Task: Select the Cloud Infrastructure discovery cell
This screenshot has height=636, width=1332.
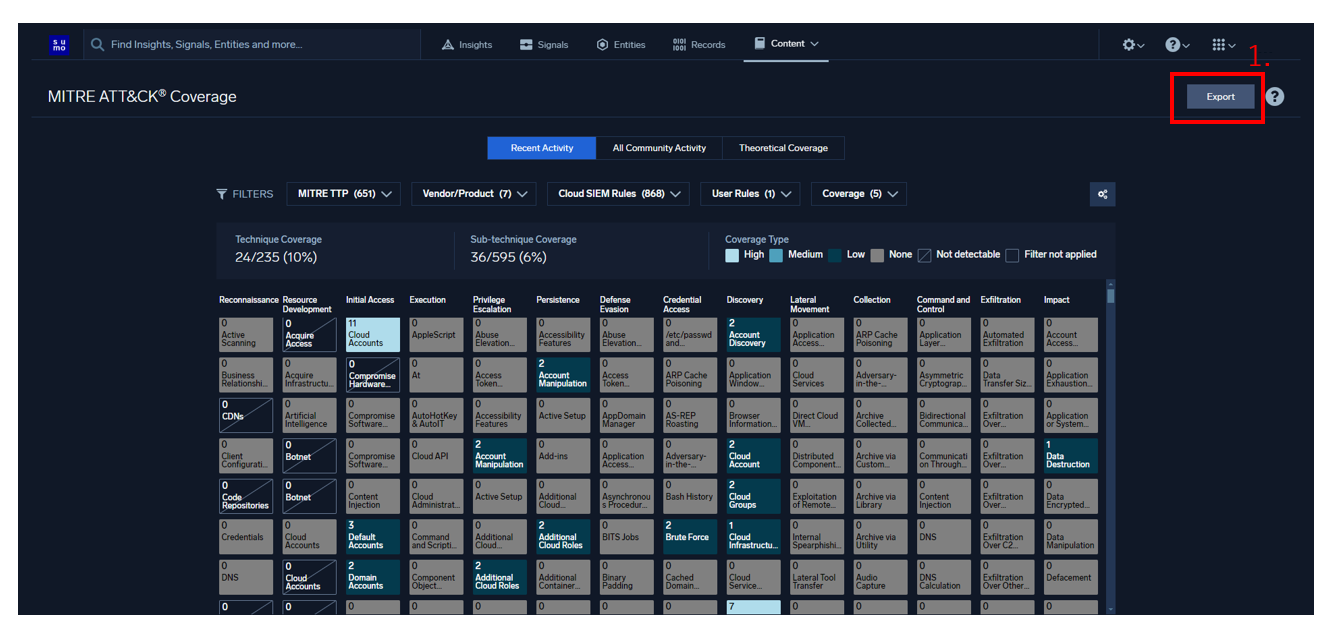Action: [x=754, y=536]
